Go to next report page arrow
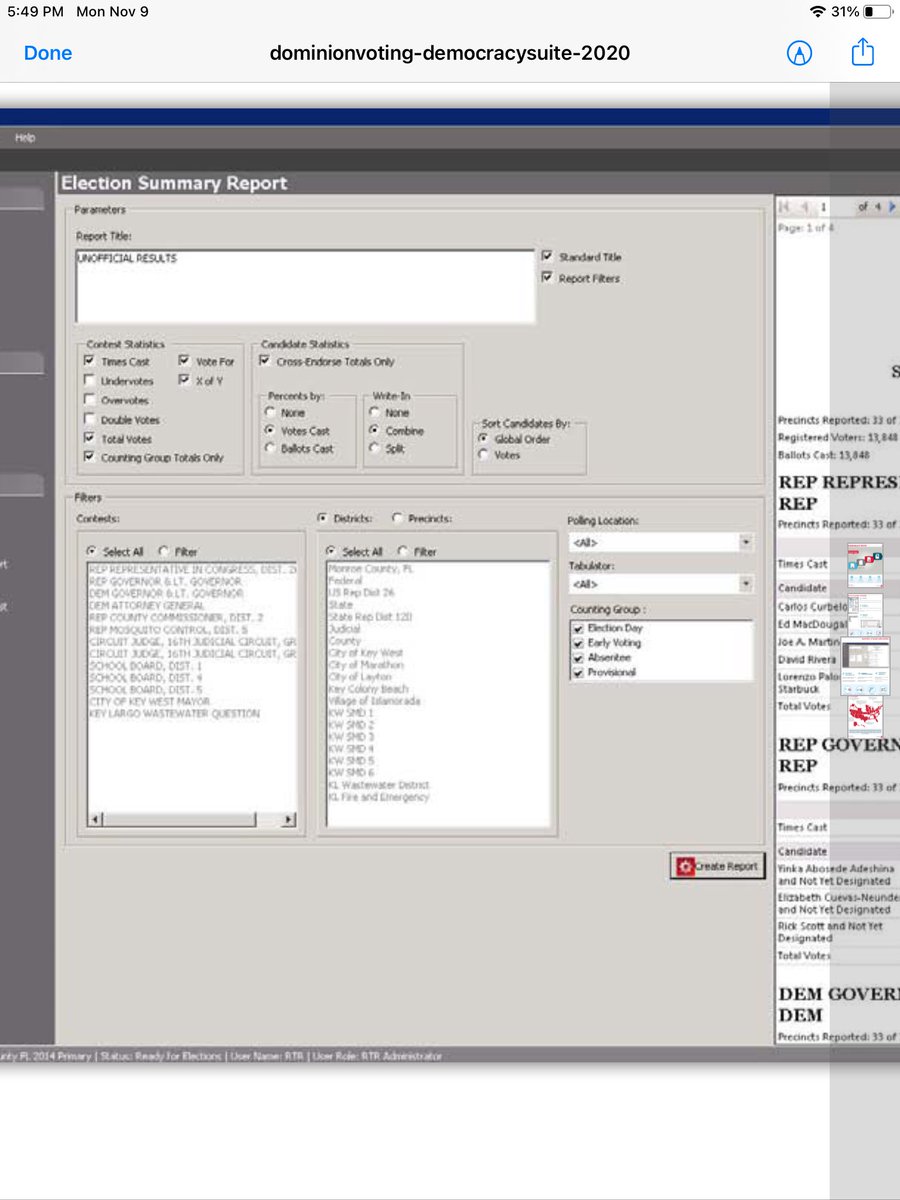900x1200 pixels. [890, 206]
